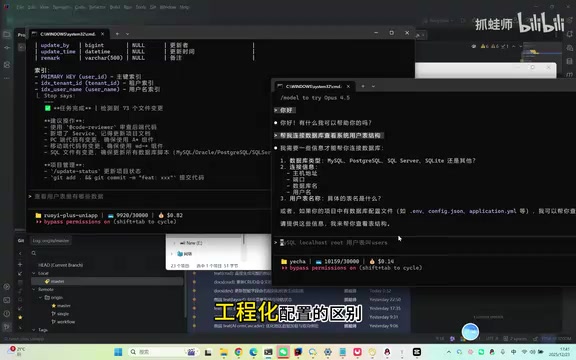
Task: Click the log entry dated Yesterday 9:06
Action: click(300, 326)
